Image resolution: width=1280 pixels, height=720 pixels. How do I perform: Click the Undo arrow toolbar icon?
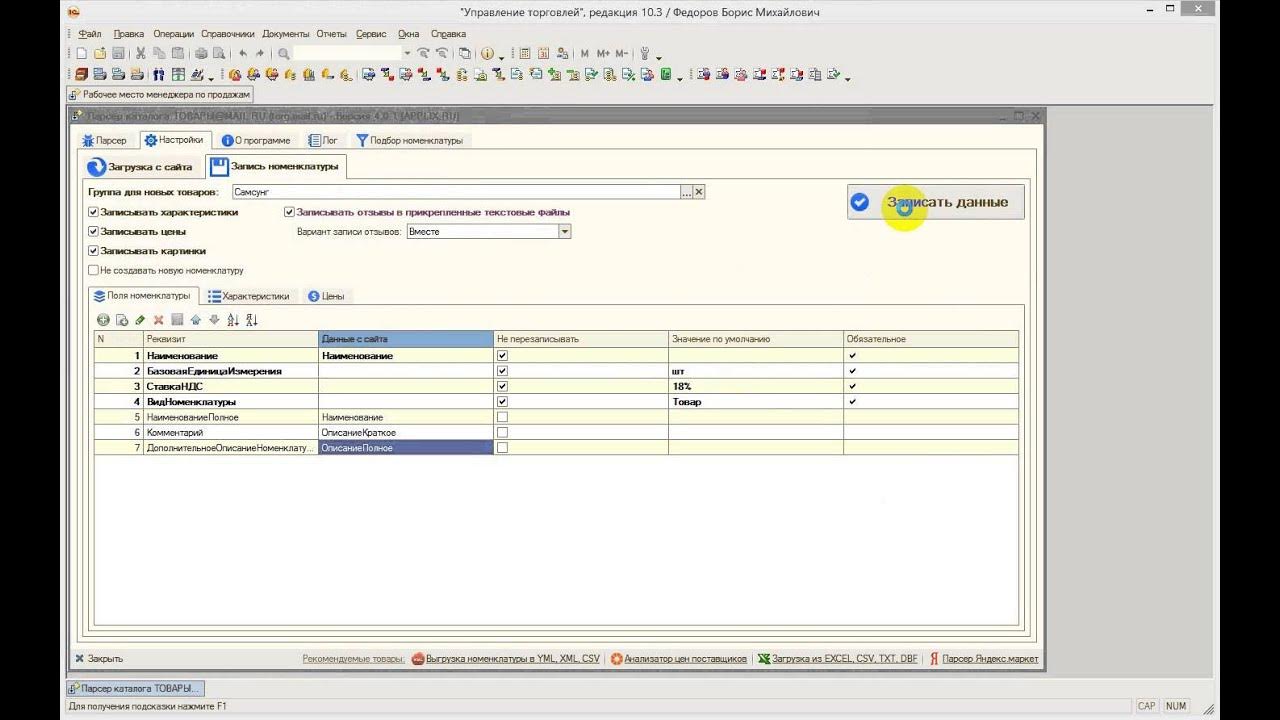coord(243,53)
